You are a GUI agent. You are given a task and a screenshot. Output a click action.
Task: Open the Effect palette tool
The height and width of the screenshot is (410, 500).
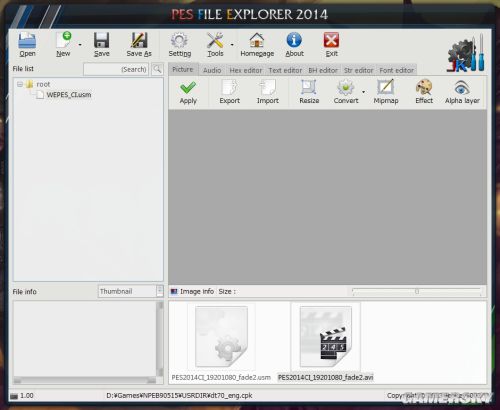424,88
